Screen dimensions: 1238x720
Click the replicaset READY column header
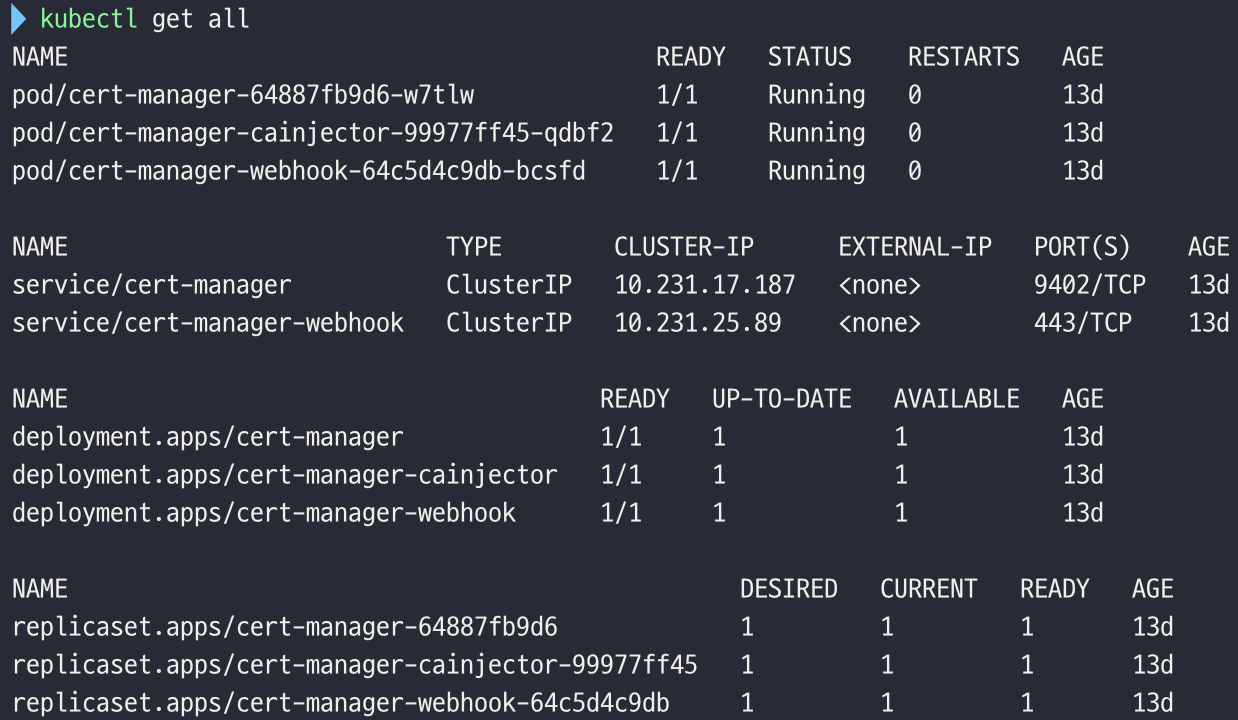pyautogui.click(x=1054, y=589)
